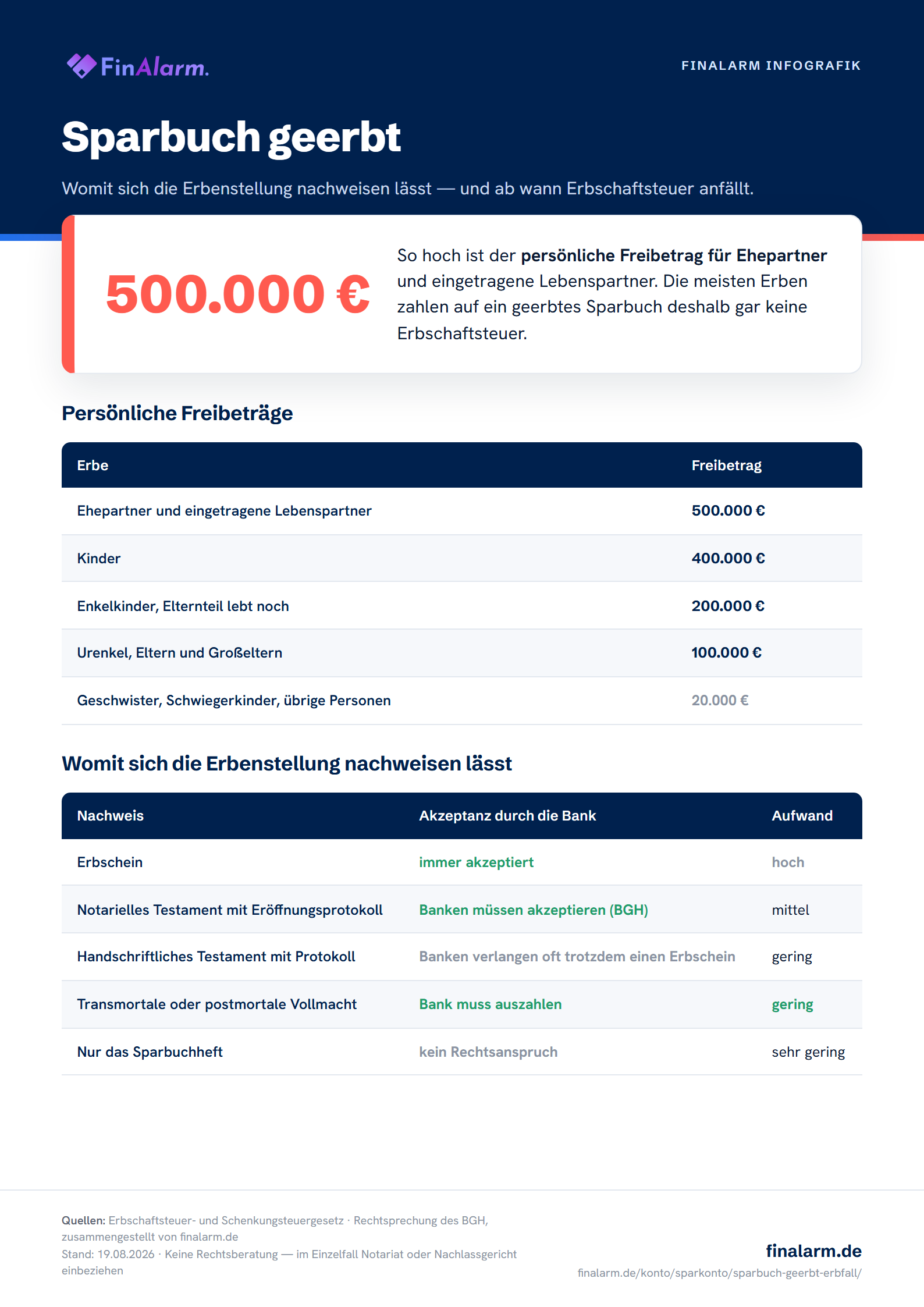This screenshot has width=924, height=1307.
Task: Click the Nachweis column header
Action: pos(111,816)
